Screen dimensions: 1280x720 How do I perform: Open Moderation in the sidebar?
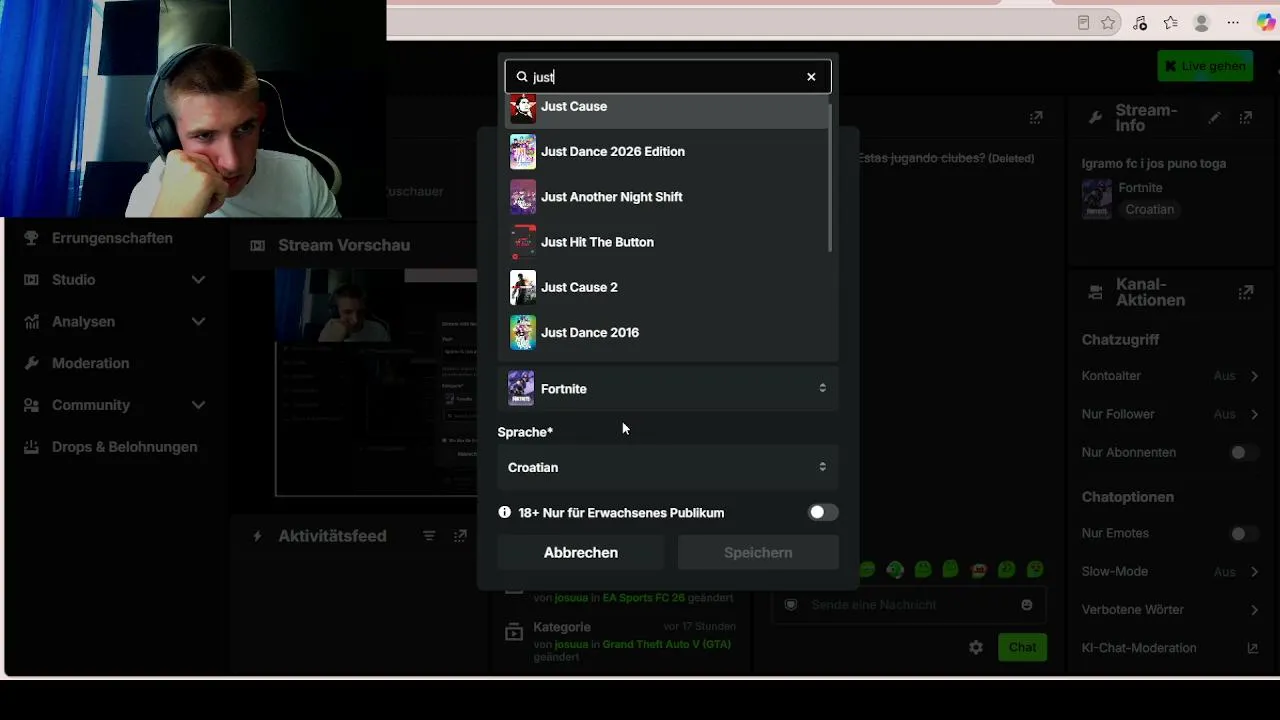(90, 363)
